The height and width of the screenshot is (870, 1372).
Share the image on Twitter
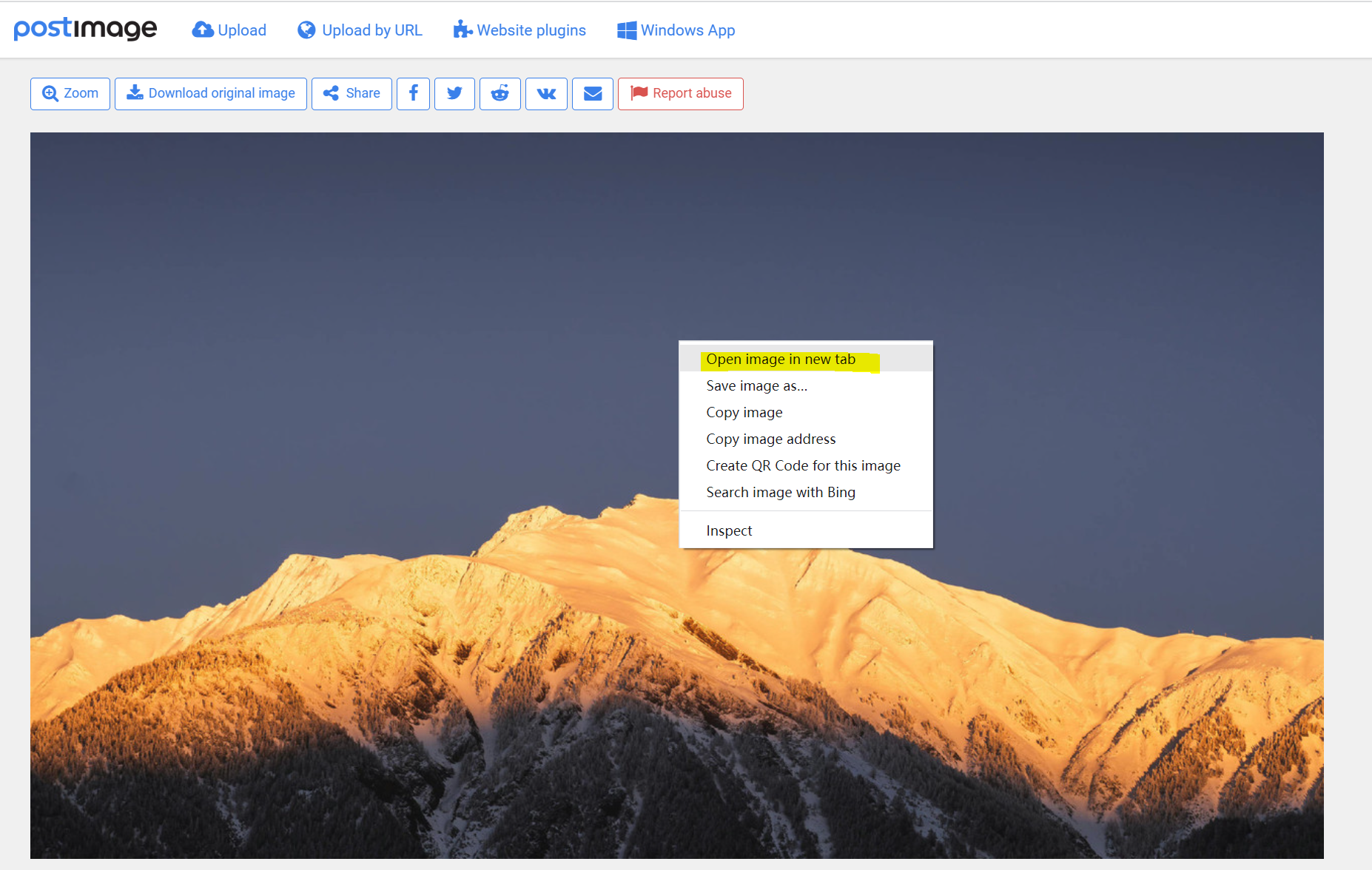coord(454,94)
